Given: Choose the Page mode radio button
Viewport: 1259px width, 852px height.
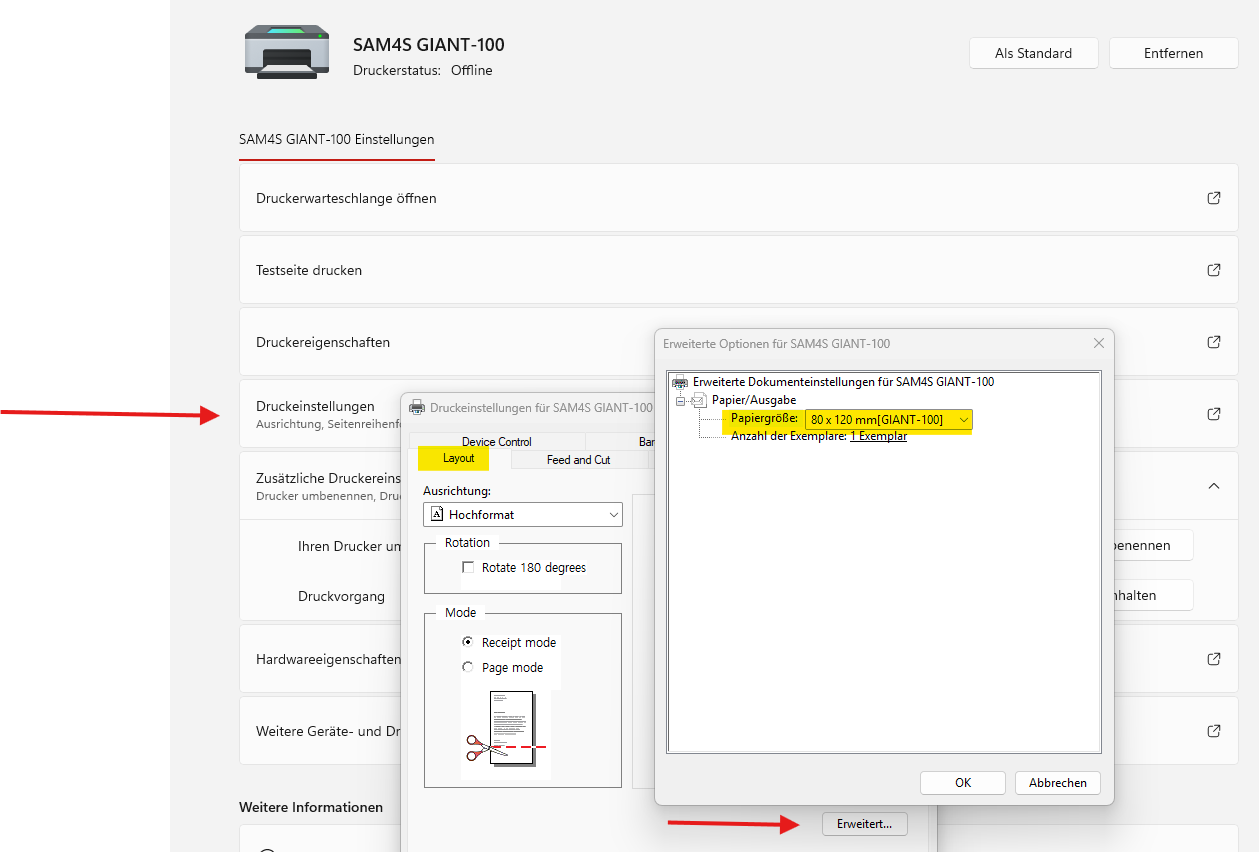Looking at the screenshot, I should pyautogui.click(x=468, y=667).
